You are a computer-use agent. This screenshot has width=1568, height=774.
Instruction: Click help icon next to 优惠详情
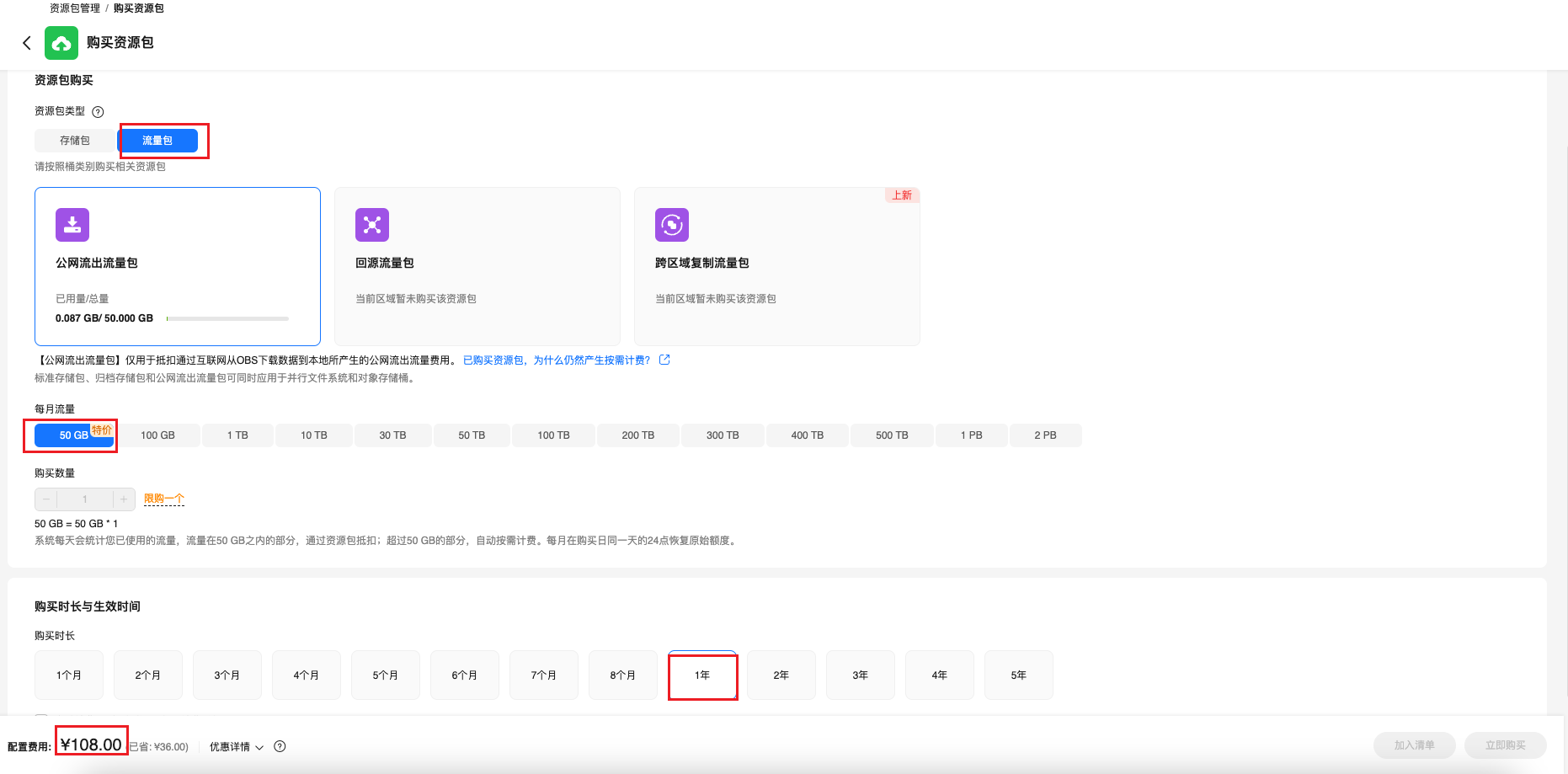point(280,746)
